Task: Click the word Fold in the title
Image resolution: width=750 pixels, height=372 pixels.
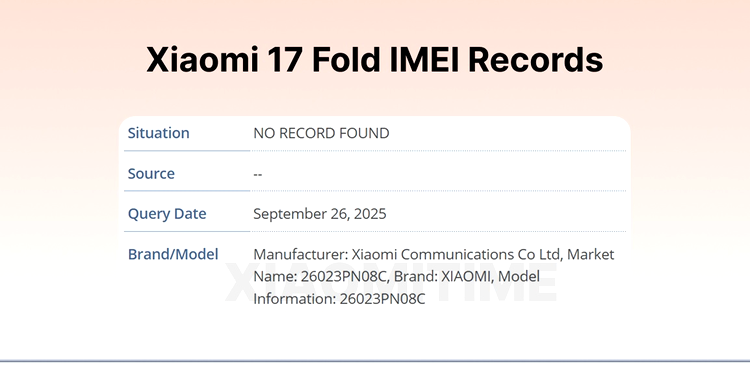Action: [346, 60]
